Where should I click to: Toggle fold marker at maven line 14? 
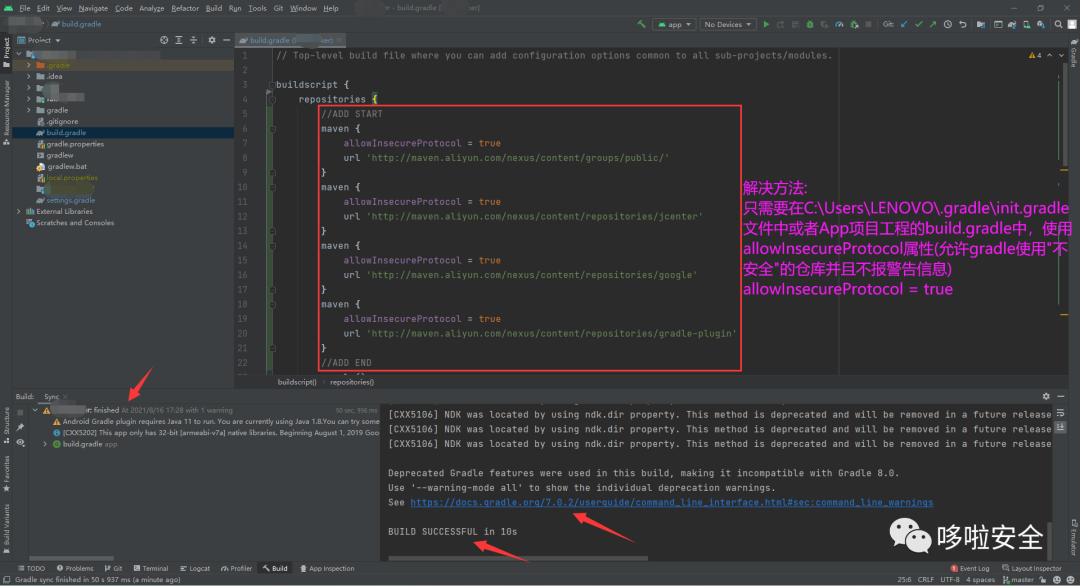tap(272, 246)
